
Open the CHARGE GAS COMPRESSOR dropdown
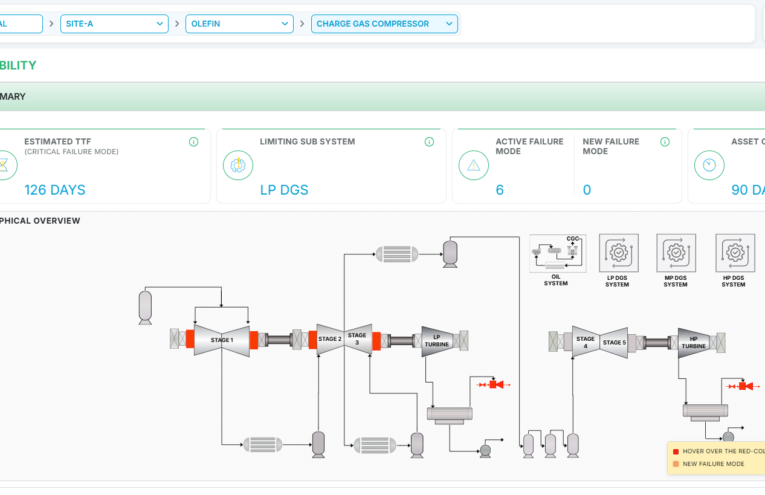pyautogui.click(x=384, y=24)
